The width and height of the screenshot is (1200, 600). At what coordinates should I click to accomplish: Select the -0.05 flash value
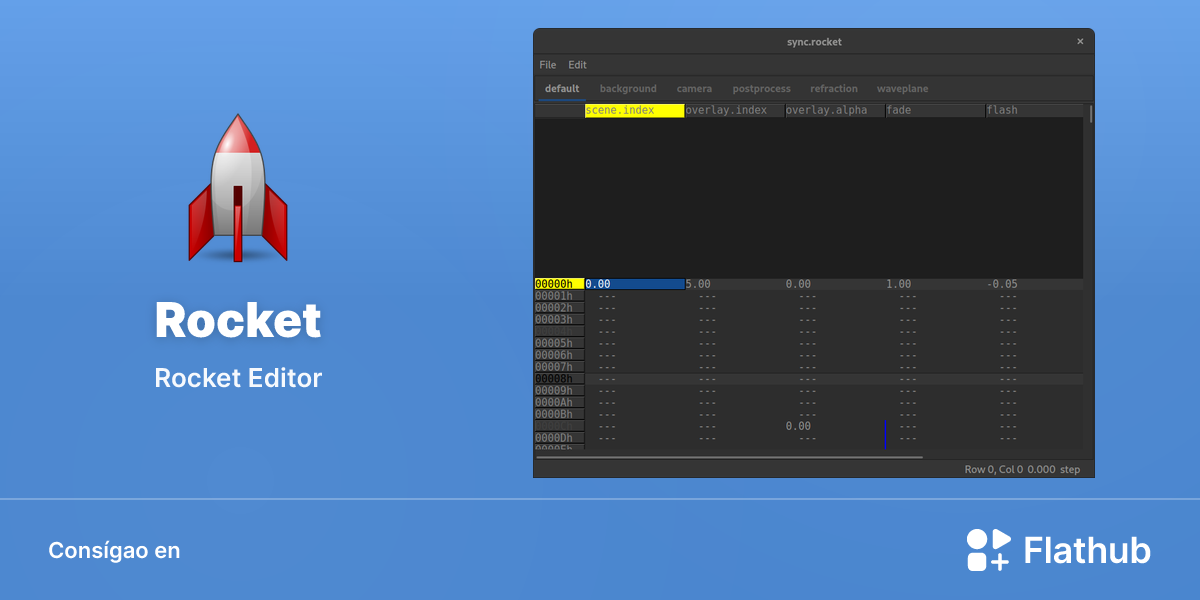coord(1002,284)
